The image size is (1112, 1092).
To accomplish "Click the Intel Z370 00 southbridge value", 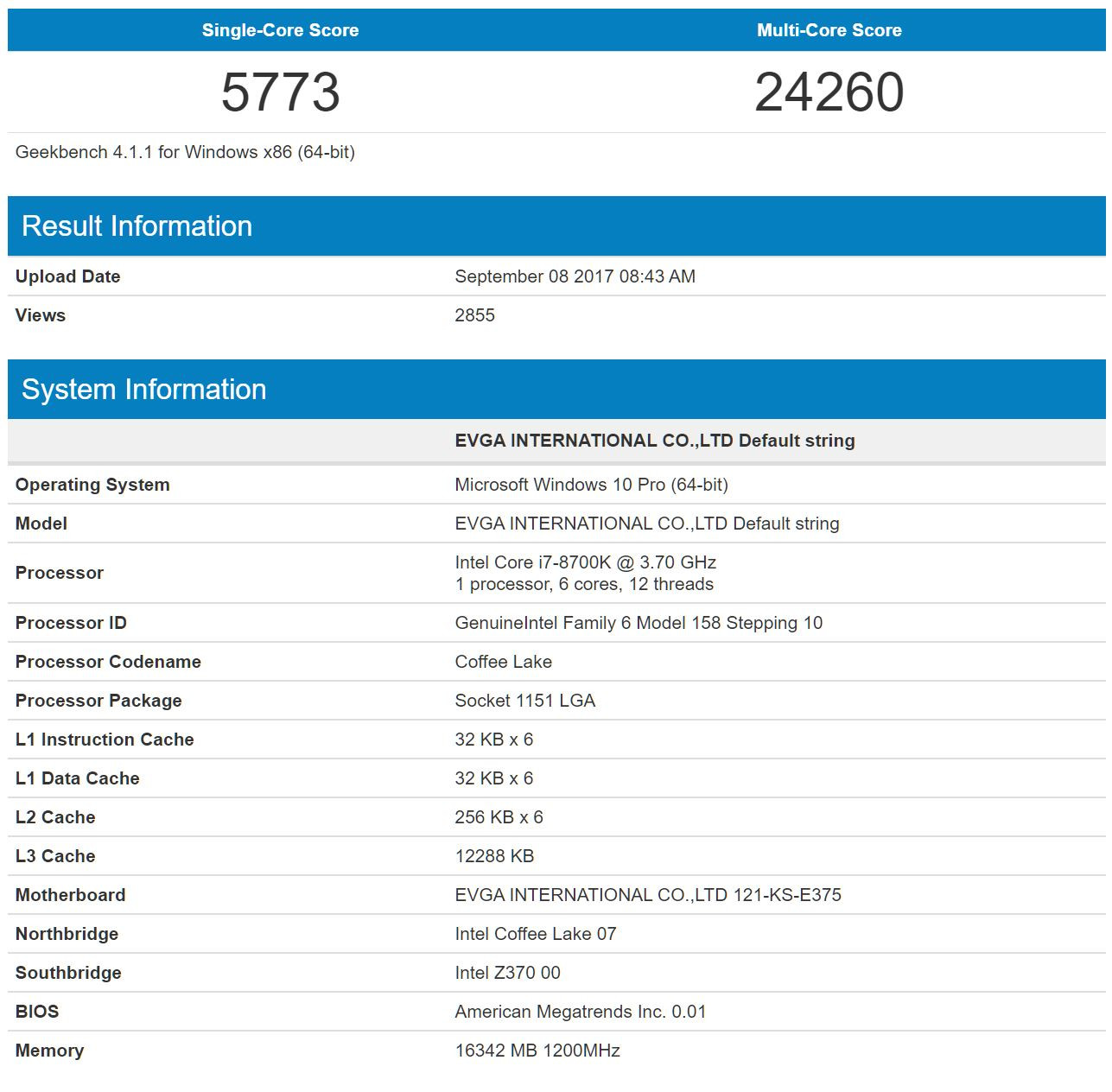I will (507, 973).
